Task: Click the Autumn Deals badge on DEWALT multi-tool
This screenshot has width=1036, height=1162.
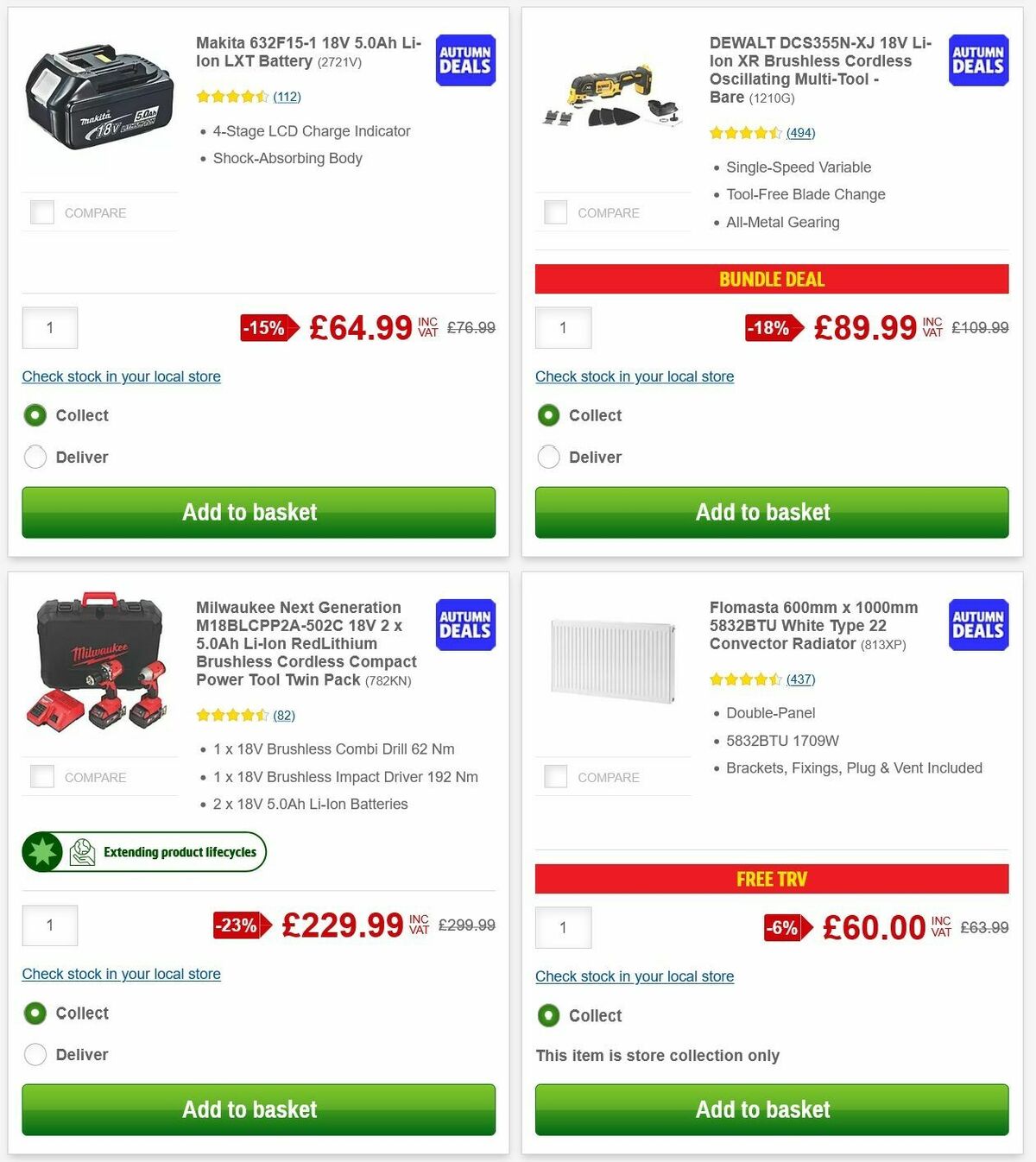Action: [x=977, y=60]
